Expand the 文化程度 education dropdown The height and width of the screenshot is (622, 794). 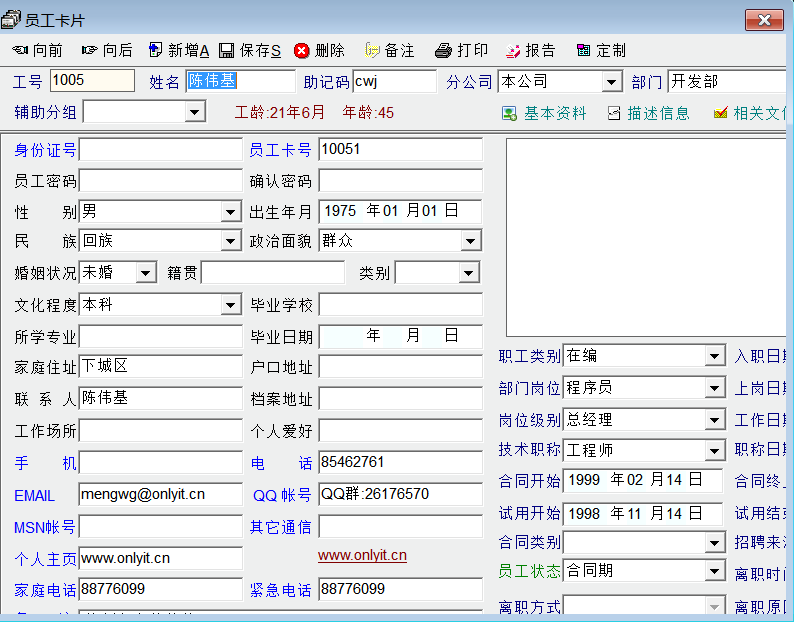coord(230,305)
